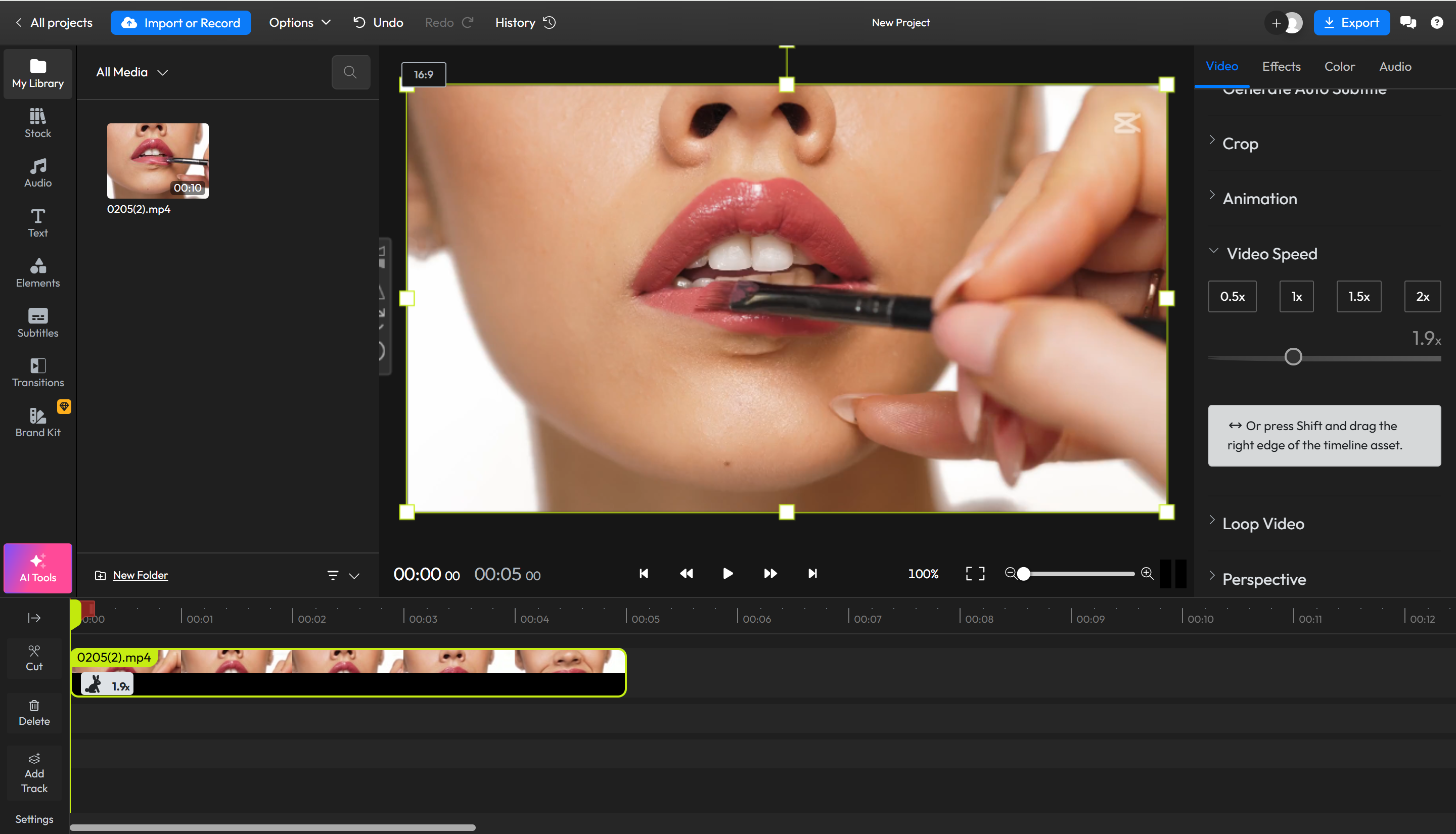Click the sort filter icon in library
Screen dimensions: 1456x834
click(333, 575)
